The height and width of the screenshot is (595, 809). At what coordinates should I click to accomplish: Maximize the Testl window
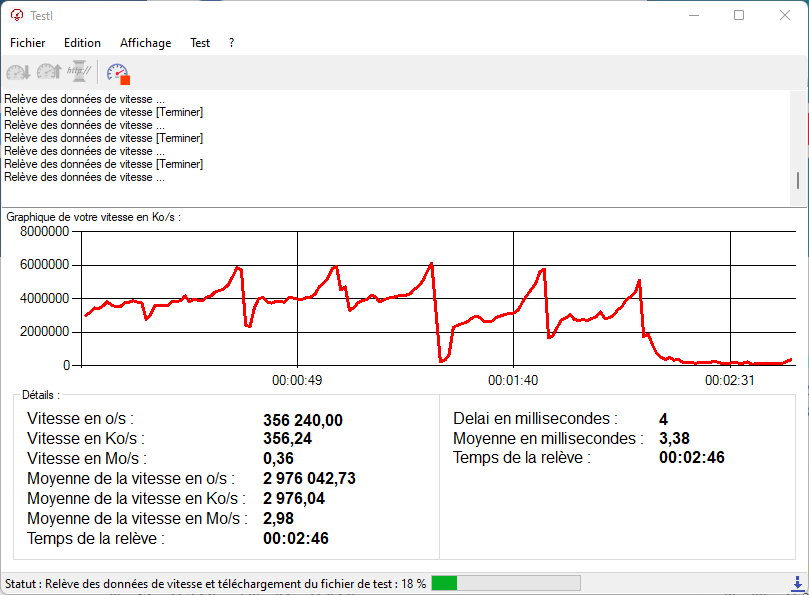739,15
